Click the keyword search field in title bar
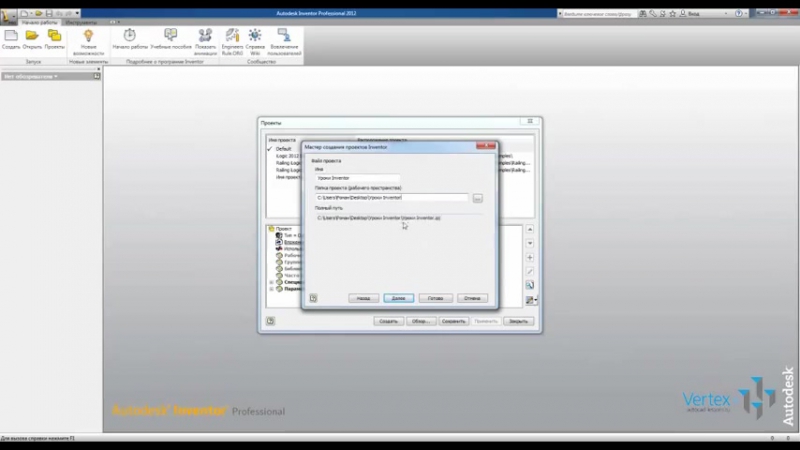Viewport: 800px width, 450px height. coord(598,14)
